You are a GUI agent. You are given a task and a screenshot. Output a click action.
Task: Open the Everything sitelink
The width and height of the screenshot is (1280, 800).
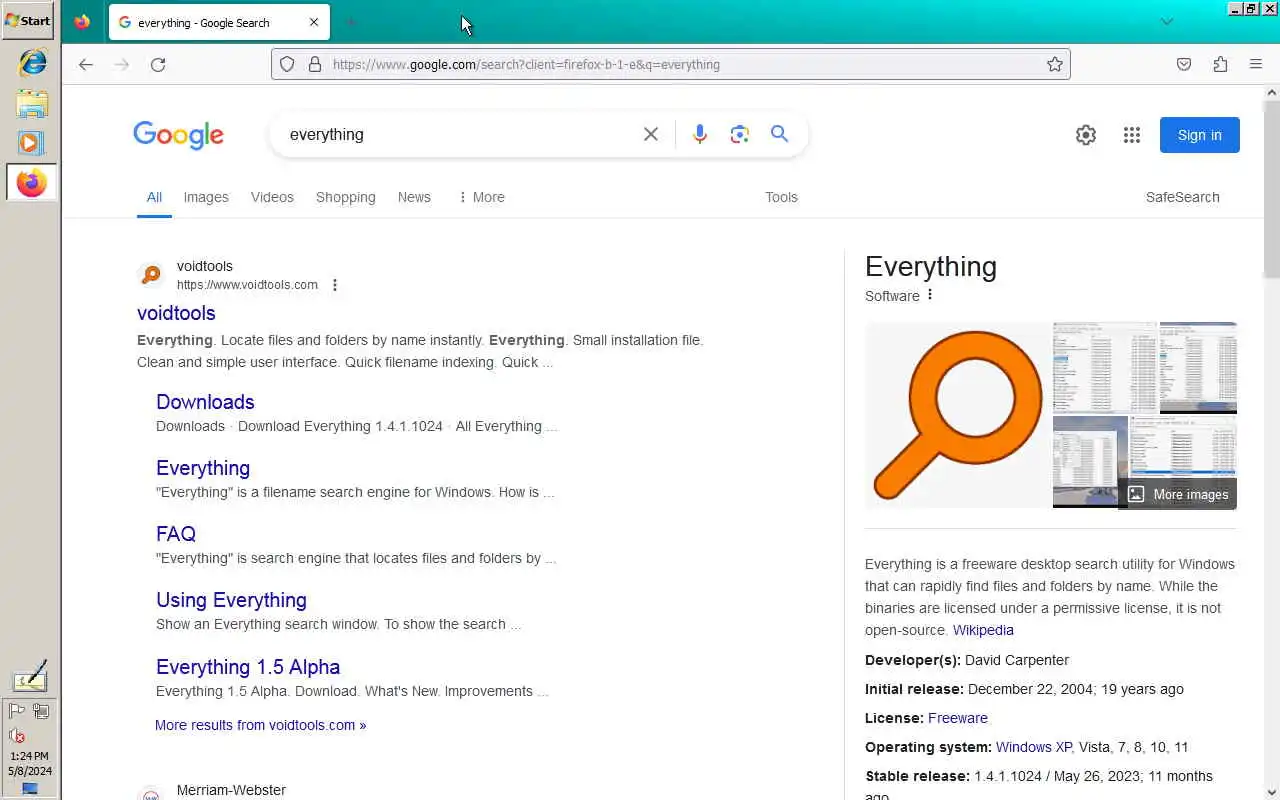[203, 468]
